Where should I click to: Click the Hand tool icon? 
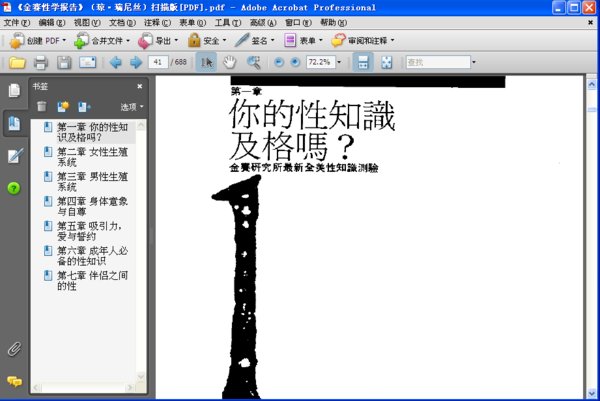(x=229, y=62)
